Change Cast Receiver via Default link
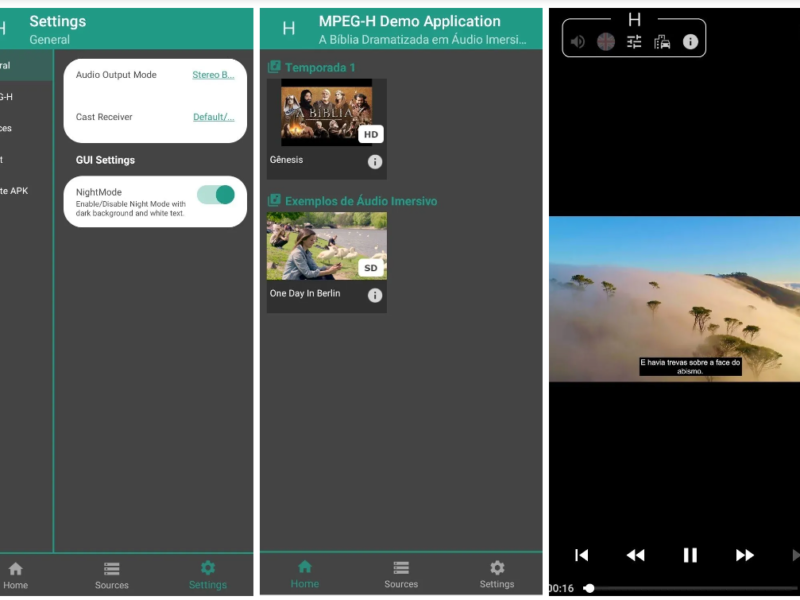 [x=214, y=117]
